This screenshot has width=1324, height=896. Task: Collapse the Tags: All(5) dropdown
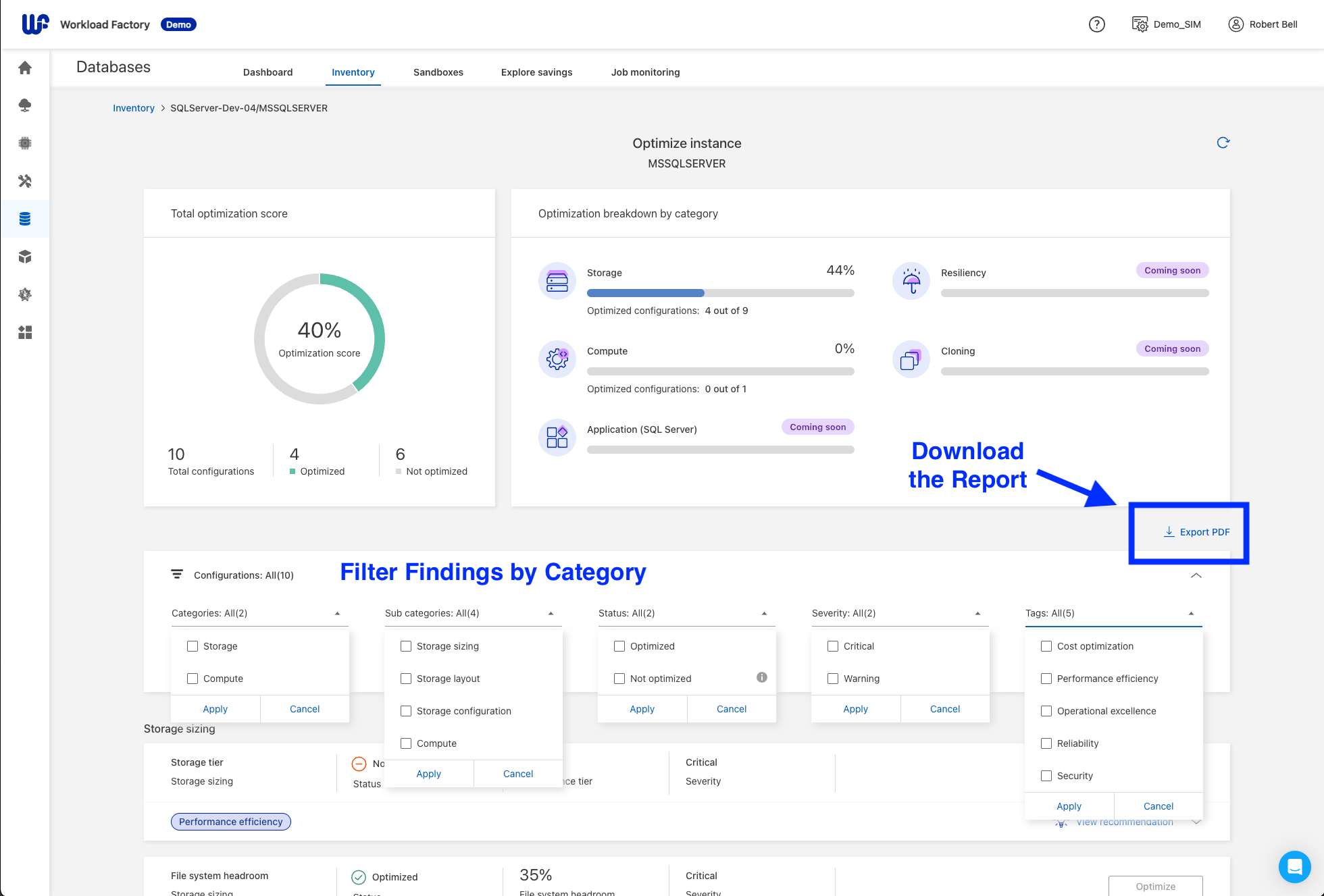(1191, 613)
